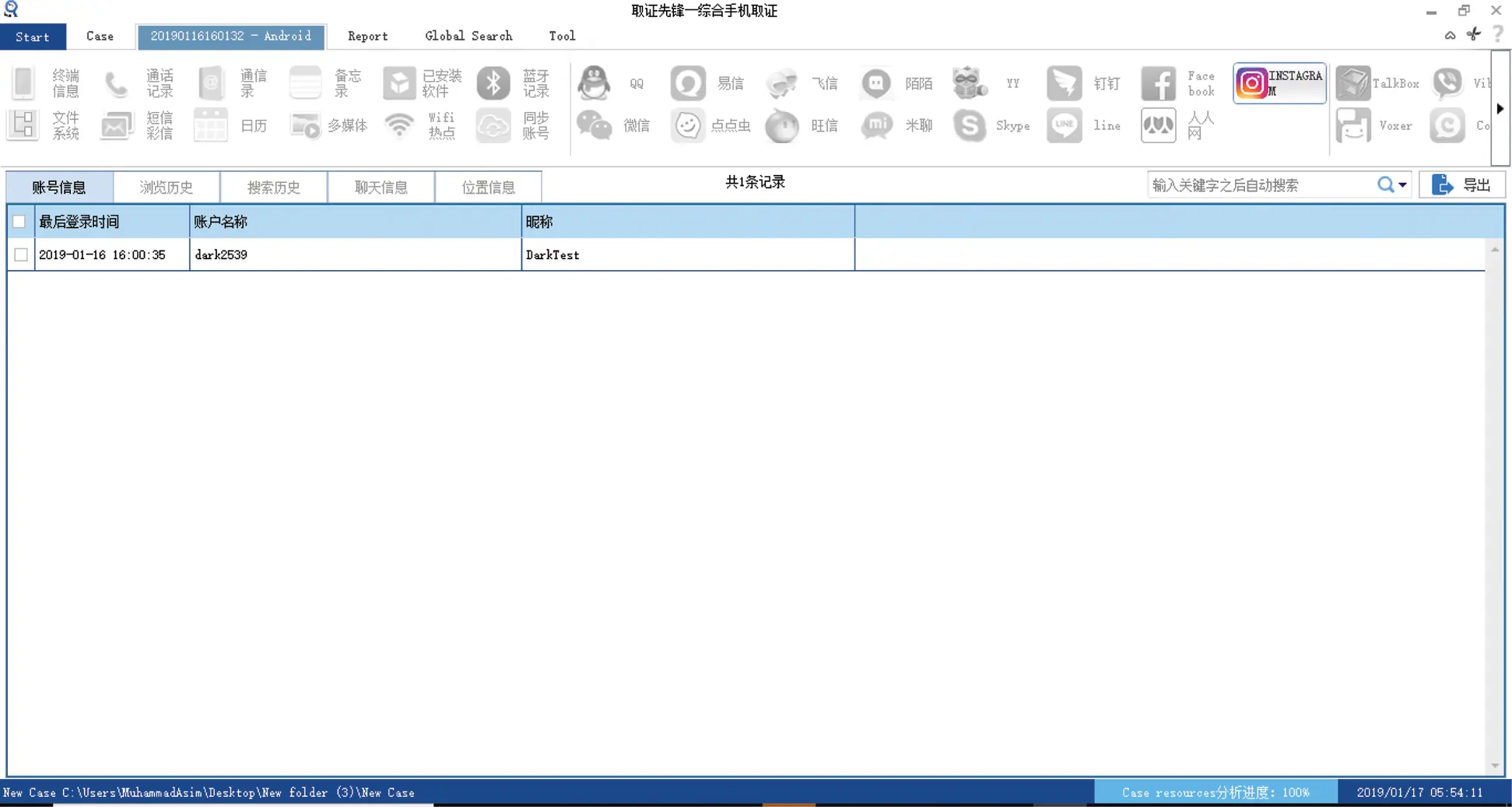The height and width of the screenshot is (807, 1512).
Task: Select the 2019-01-16 16:00:35 login time cell
Action: click(x=112, y=254)
